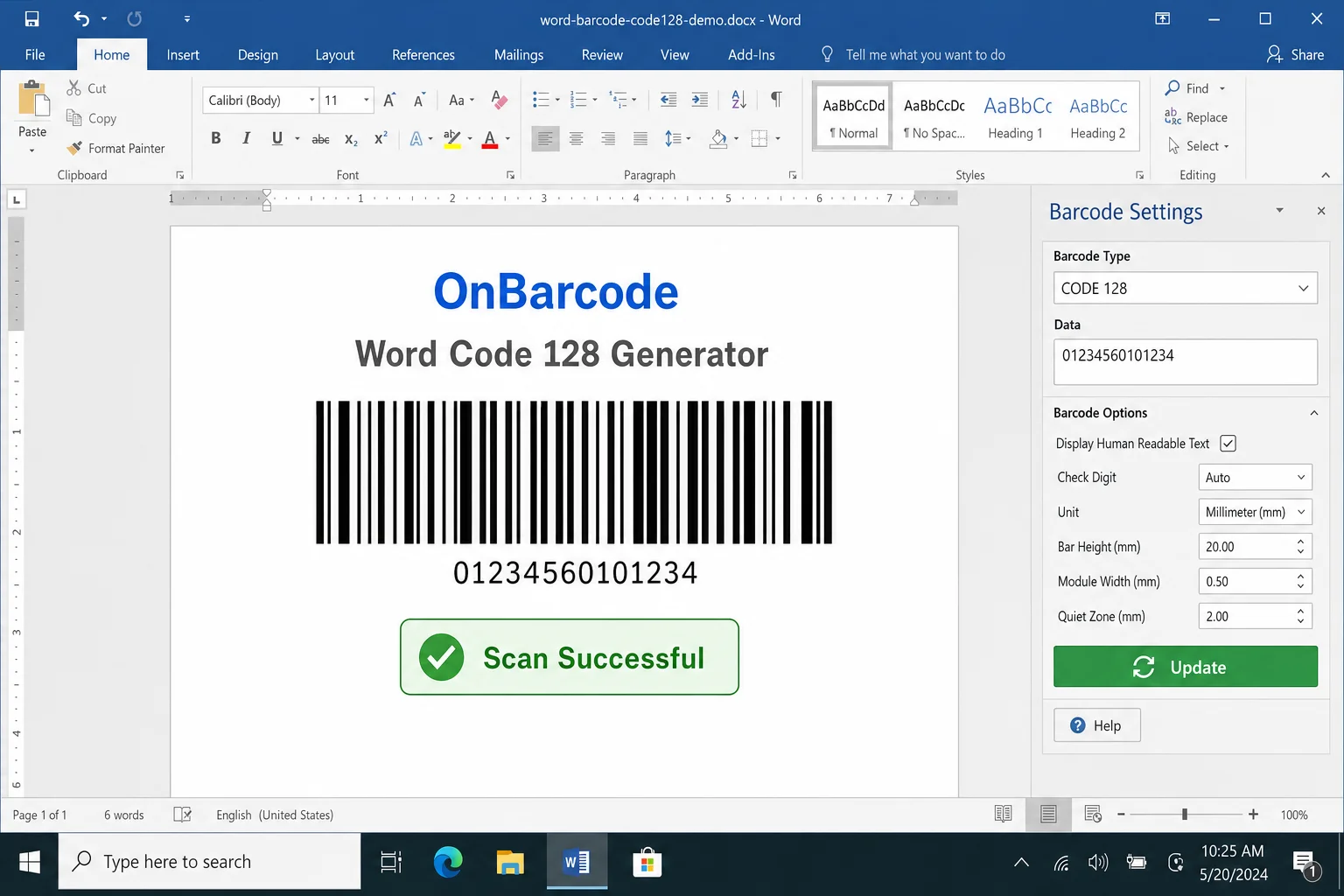Apply superscript formatting

coord(381,138)
